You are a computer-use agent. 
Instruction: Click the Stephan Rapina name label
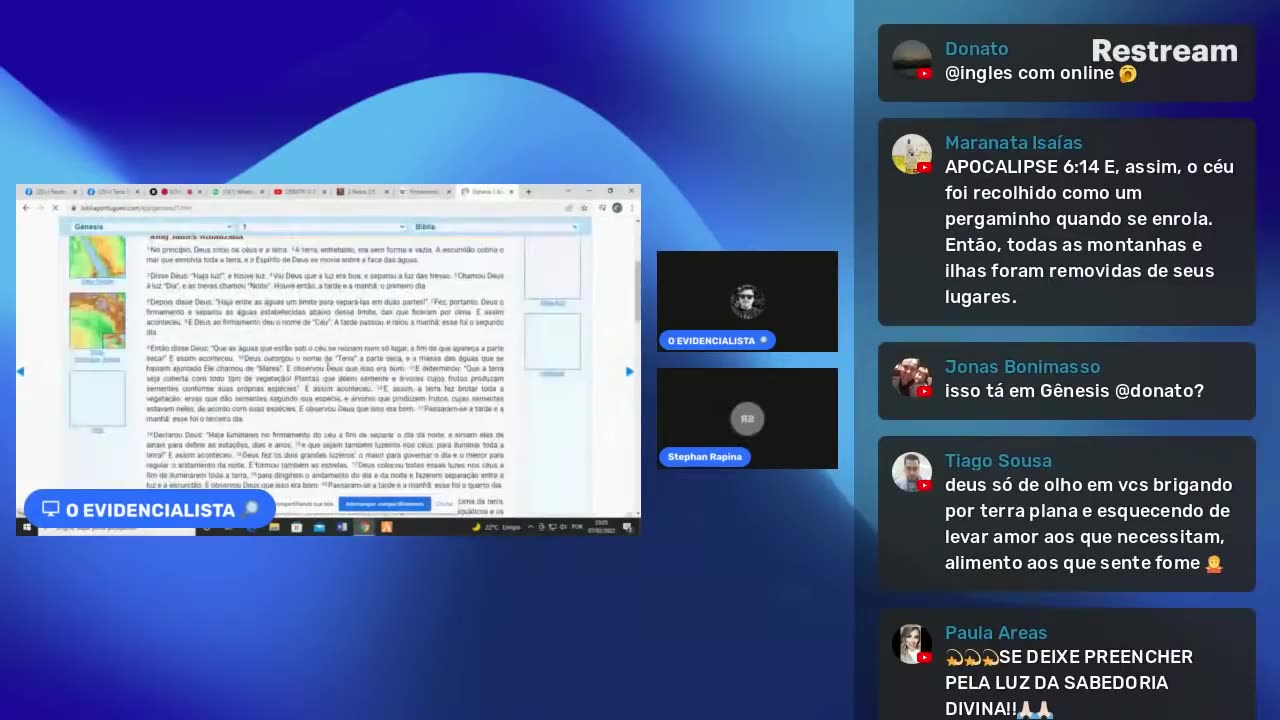tap(705, 457)
